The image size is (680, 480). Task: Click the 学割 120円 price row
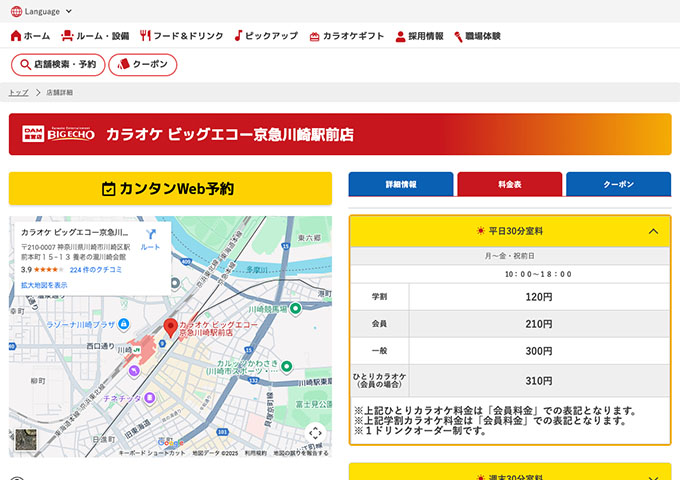coord(510,297)
